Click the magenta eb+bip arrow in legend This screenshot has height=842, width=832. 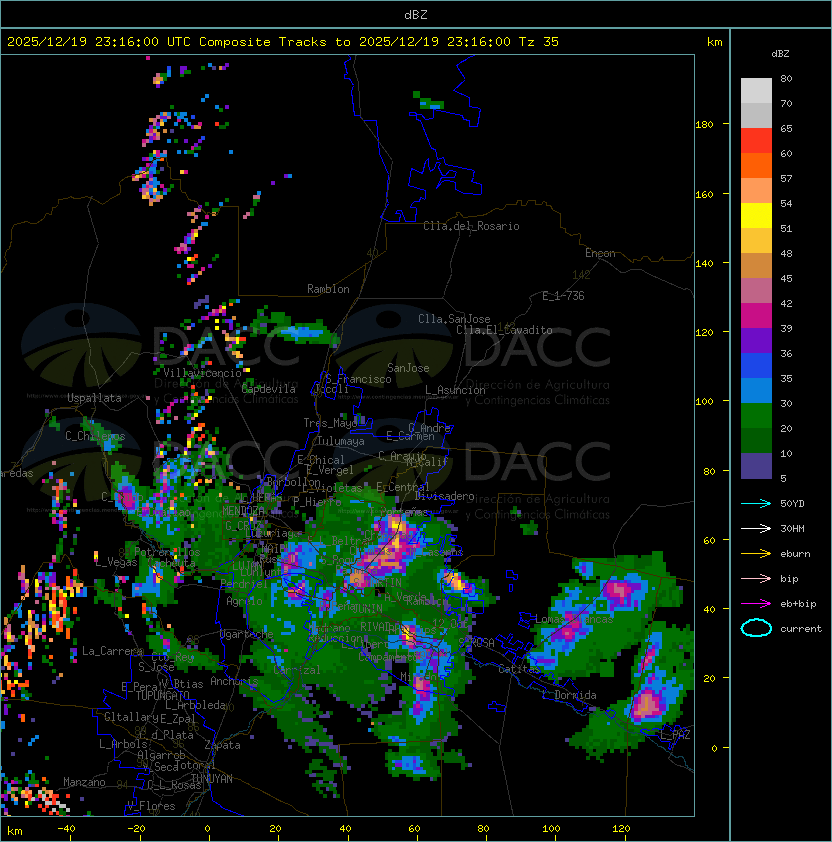tap(756, 604)
